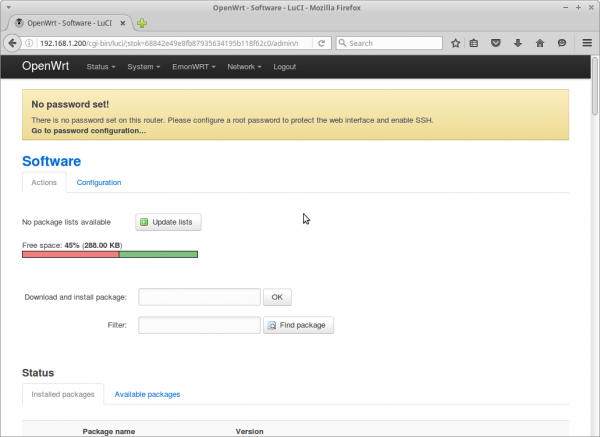
Task: Click Logout in the navigation bar
Action: coord(284,67)
